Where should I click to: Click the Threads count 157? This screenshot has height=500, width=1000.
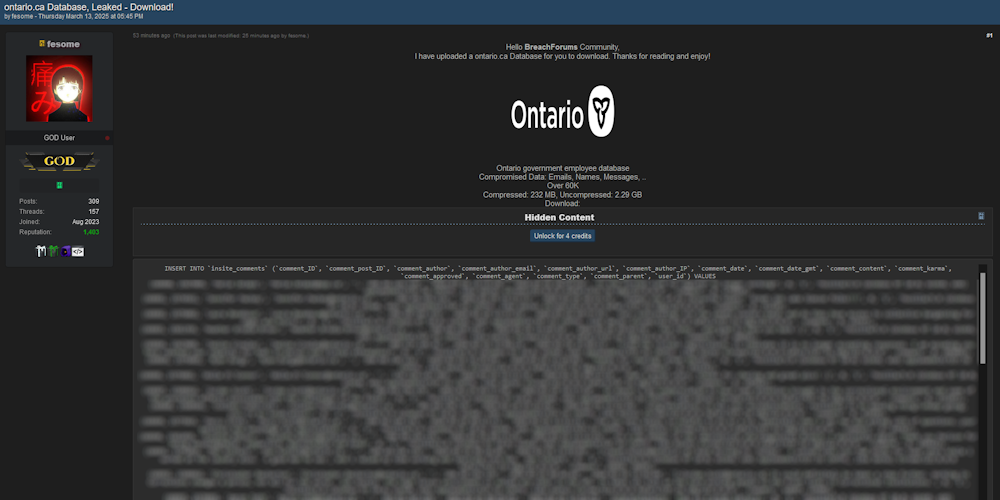click(x=93, y=211)
